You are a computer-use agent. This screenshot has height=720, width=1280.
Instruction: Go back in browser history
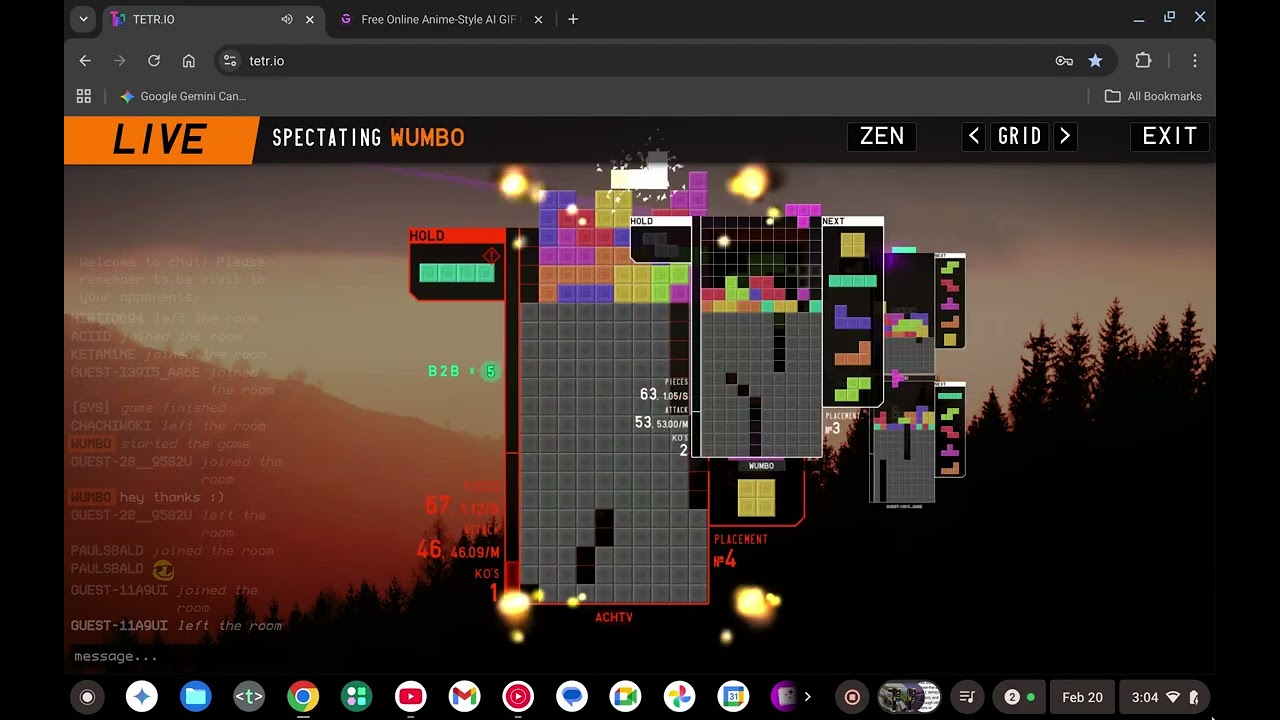pos(85,61)
